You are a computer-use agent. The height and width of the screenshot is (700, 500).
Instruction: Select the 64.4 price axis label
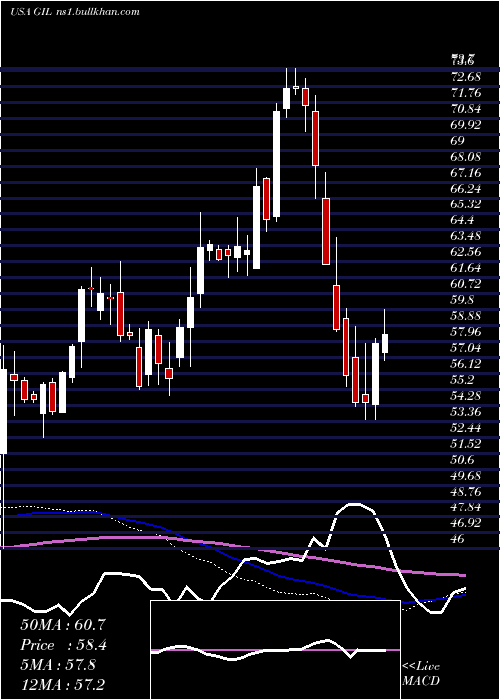[463, 220]
